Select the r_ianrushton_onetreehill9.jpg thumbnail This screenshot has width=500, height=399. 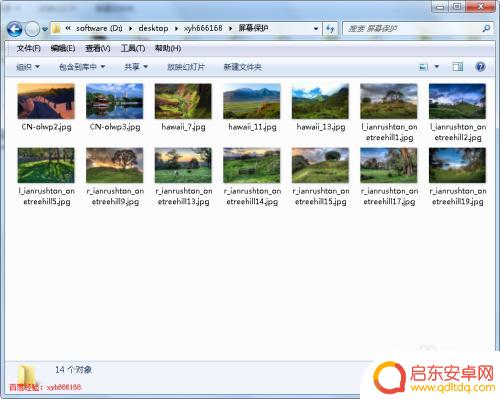[115, 165]
